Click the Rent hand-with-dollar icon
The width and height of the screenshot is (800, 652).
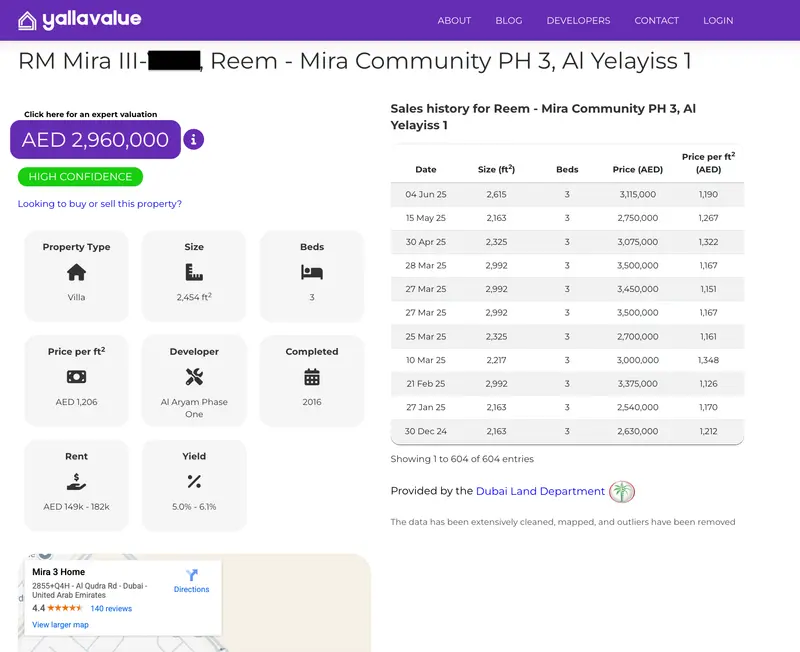click(x=77, y=482)
